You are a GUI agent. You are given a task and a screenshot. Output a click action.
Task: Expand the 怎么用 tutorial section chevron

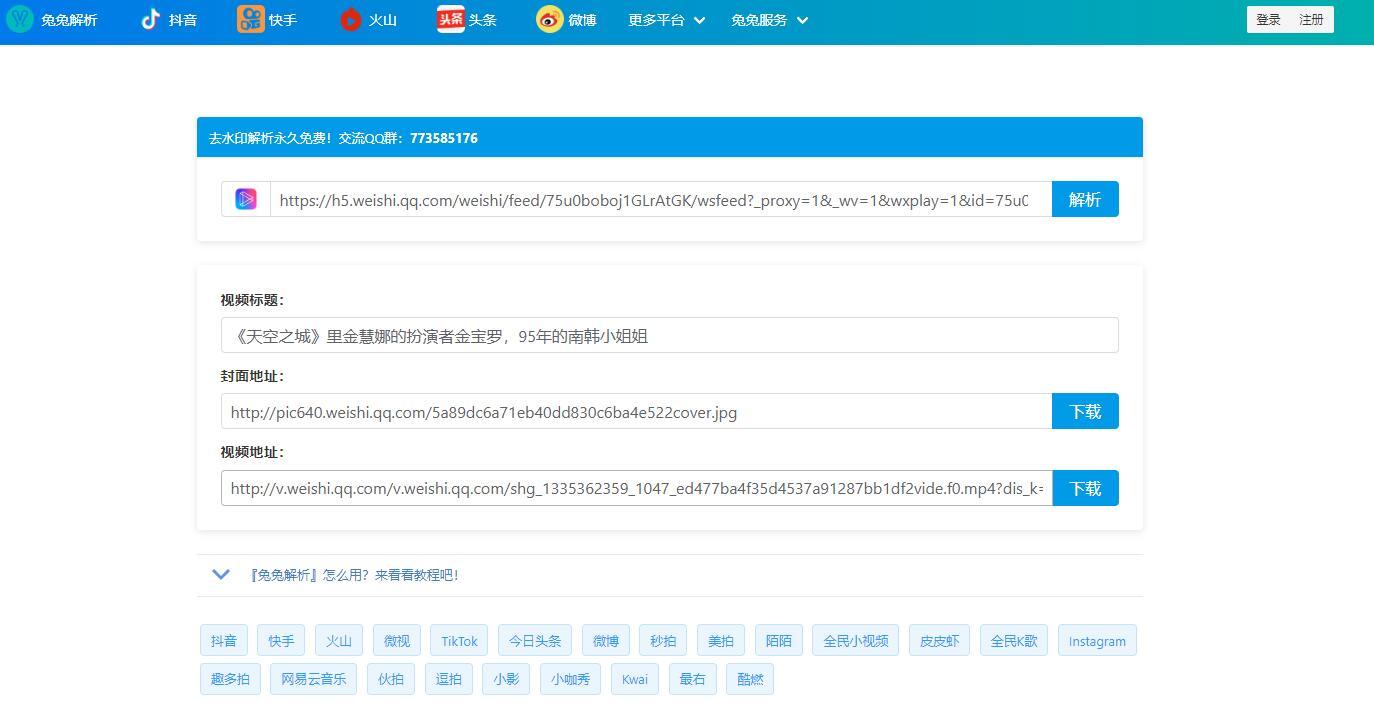(x=221, y=575)
